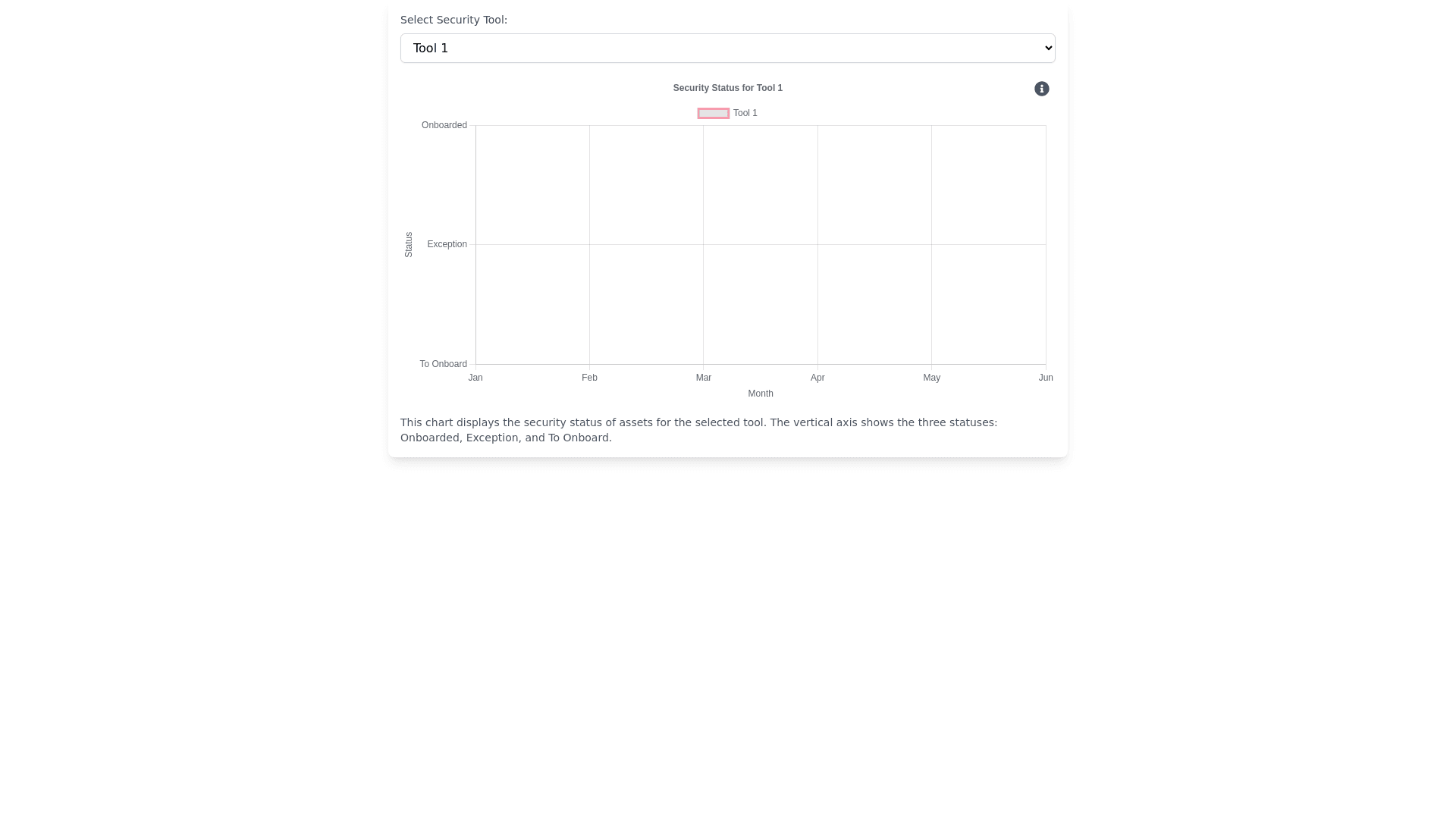The image size is (1456, 819).
Task: Click the rotated 'Status' y-axis title
Action: click(x=409, y=244)
